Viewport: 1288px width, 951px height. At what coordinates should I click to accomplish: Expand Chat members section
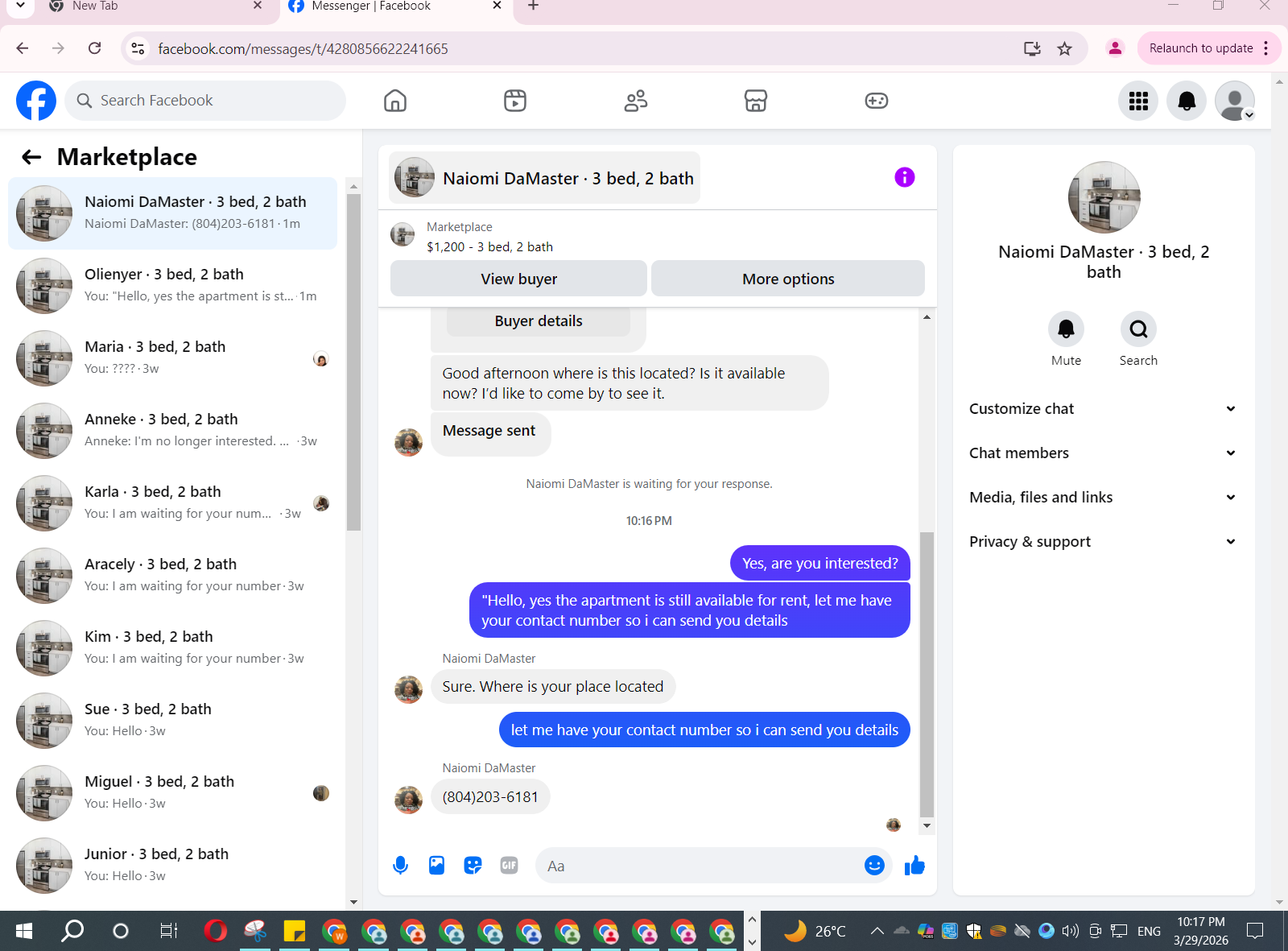pos(1102,453)
